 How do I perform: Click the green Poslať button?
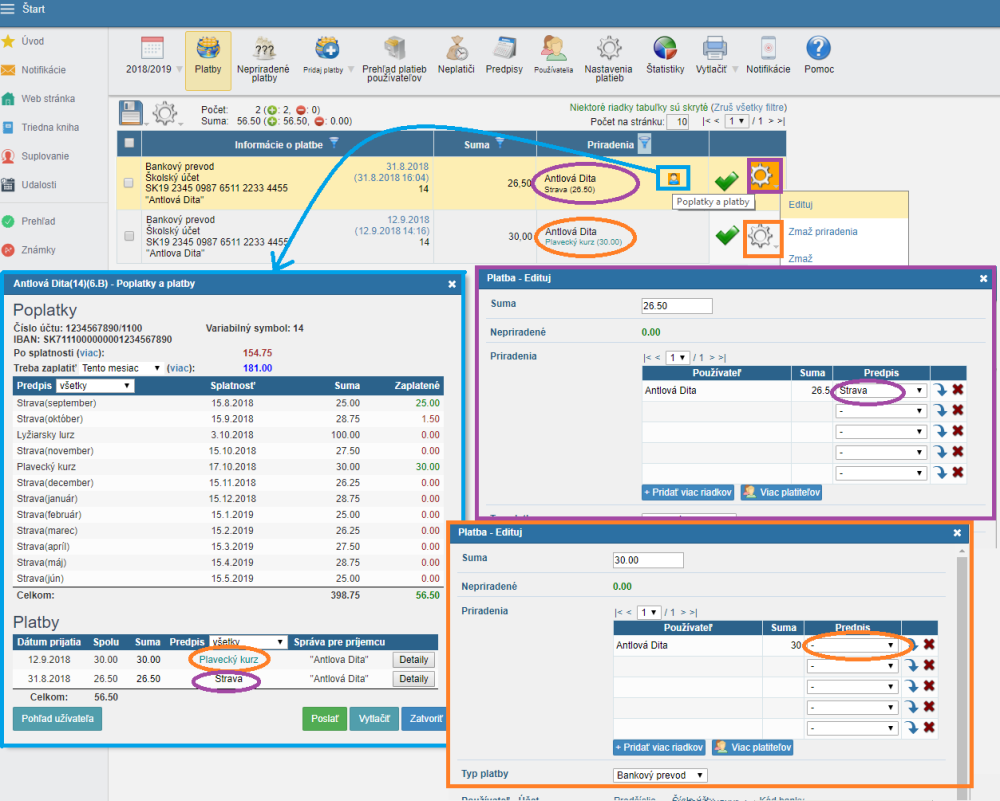[x=322, y=718]
